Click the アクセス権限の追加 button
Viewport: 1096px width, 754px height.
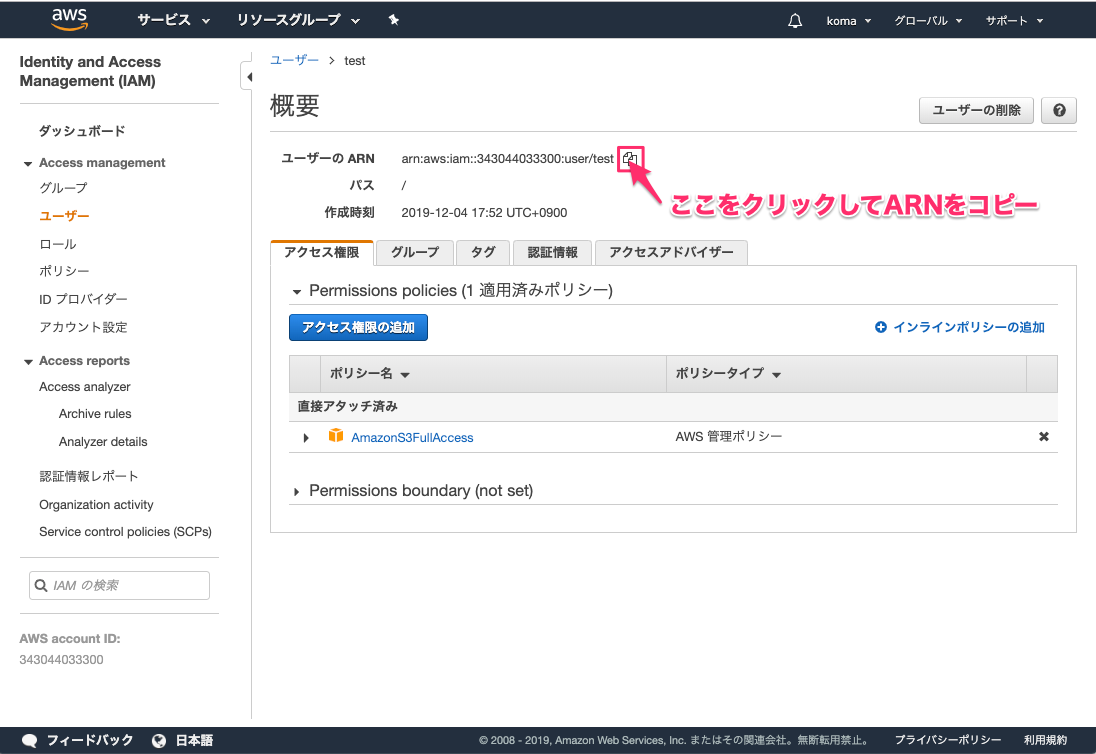tap(358, 327)
